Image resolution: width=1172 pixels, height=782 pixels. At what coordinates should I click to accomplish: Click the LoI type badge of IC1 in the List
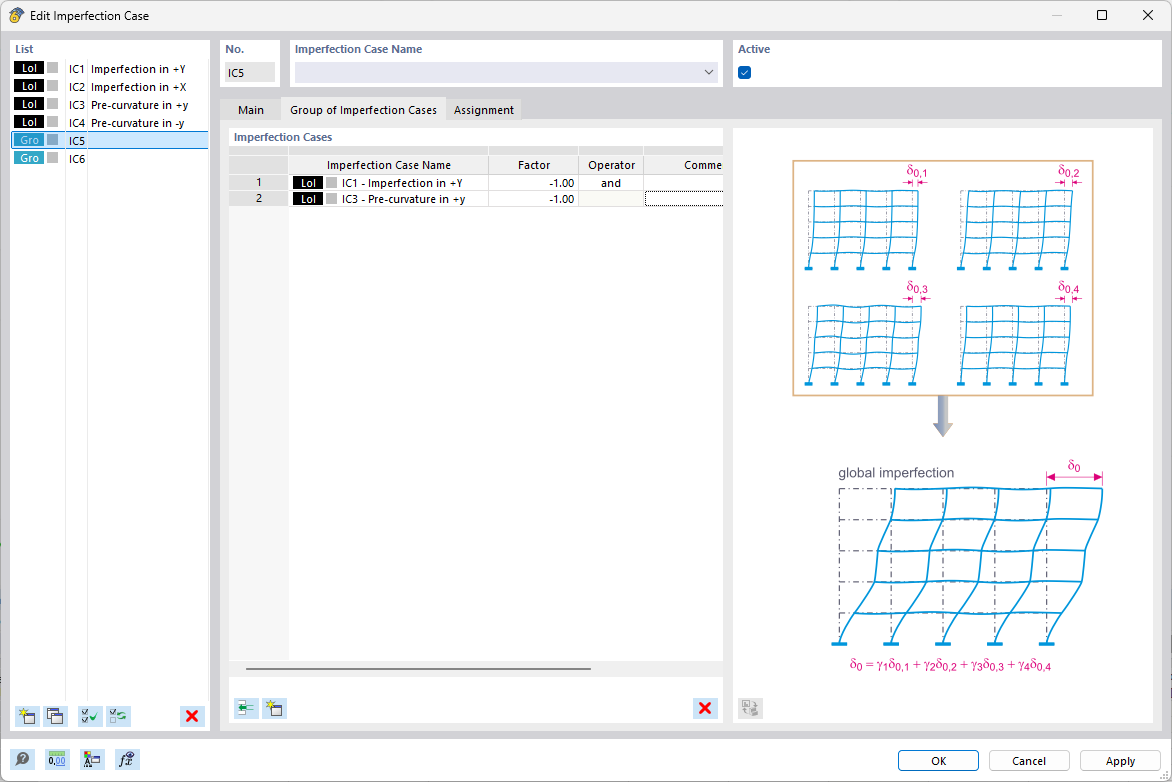pyautogui.click(x=29, y=68)
